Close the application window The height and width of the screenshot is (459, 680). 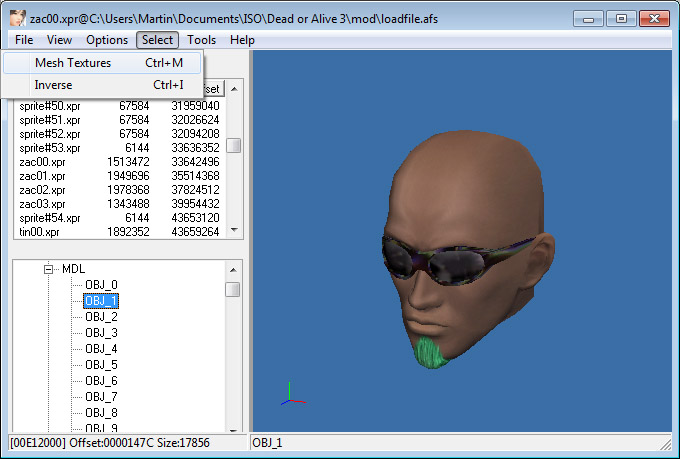click(x=654, y=19)
